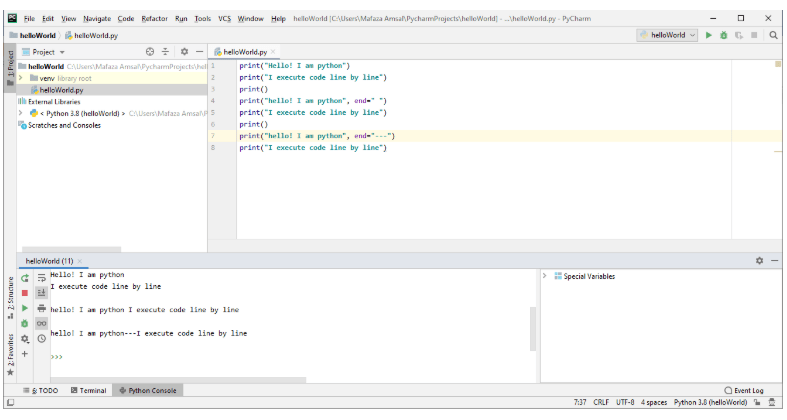The width and height of the screenshot is (787, 420).
Task: Execute current statement in console
Action: [25, 308]
